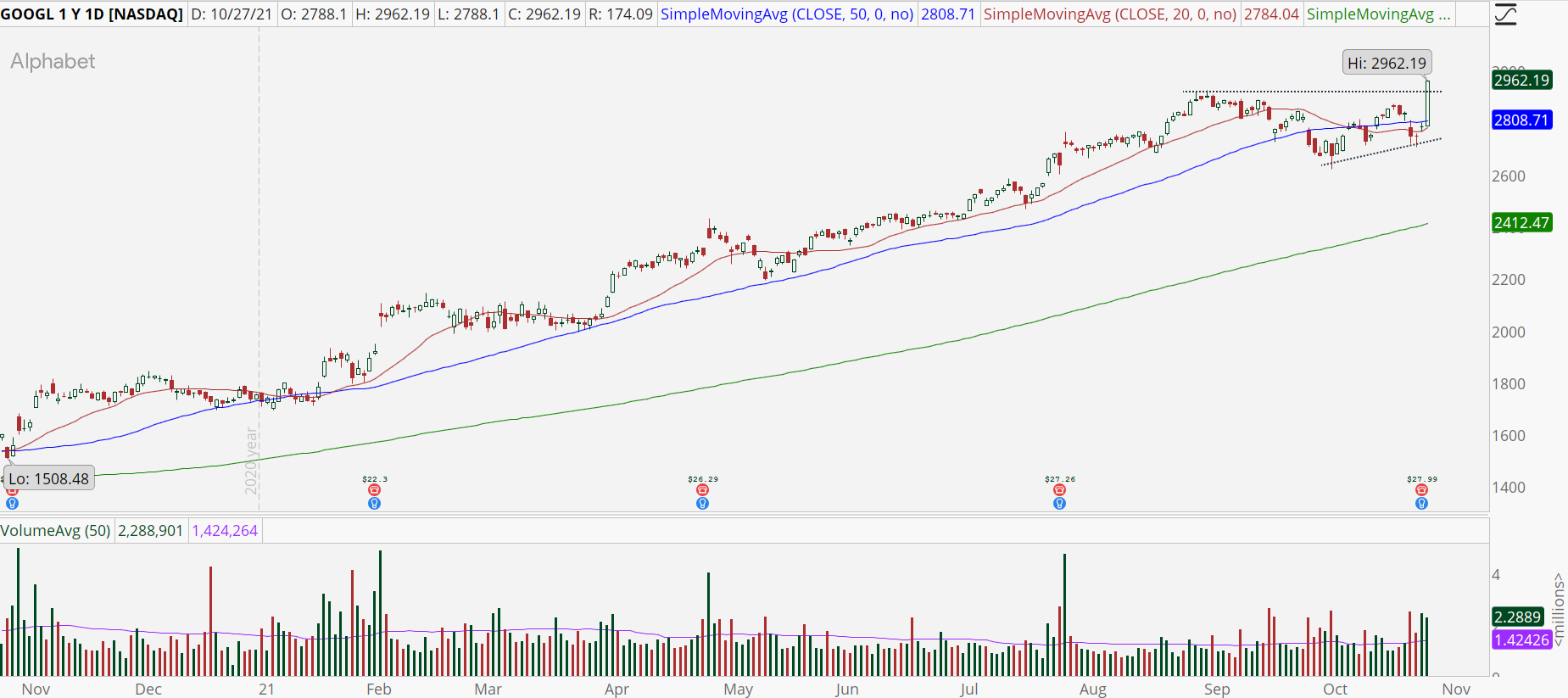Screen dimensions: 1568x698
Task: Click the Dec label on the time axis
Action: pos(148,689)
